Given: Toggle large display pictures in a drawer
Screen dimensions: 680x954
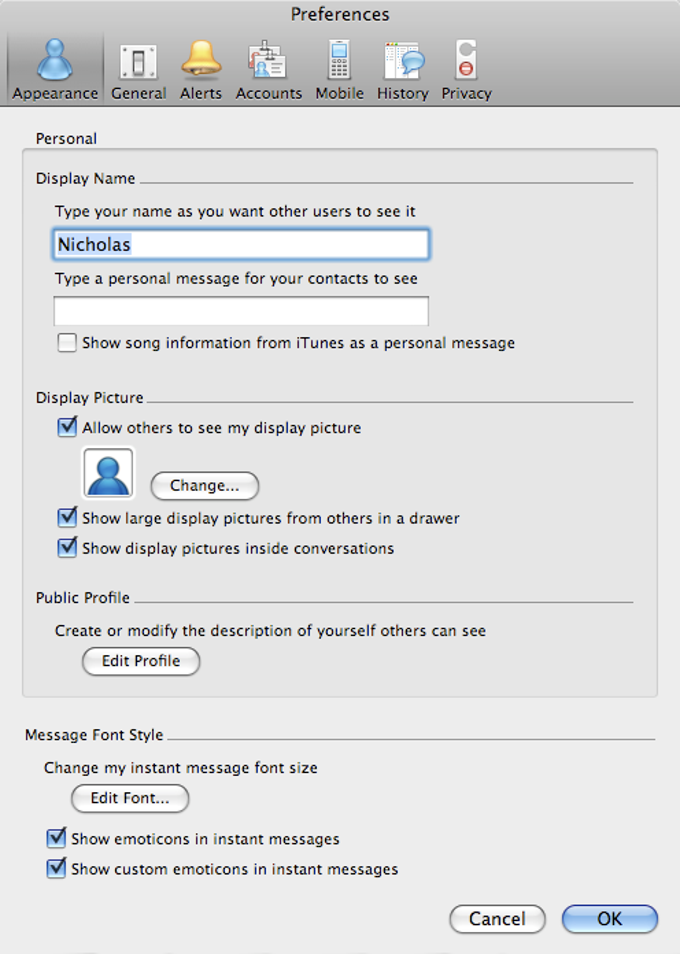Looking at the screenshot, I should (66, 517).
